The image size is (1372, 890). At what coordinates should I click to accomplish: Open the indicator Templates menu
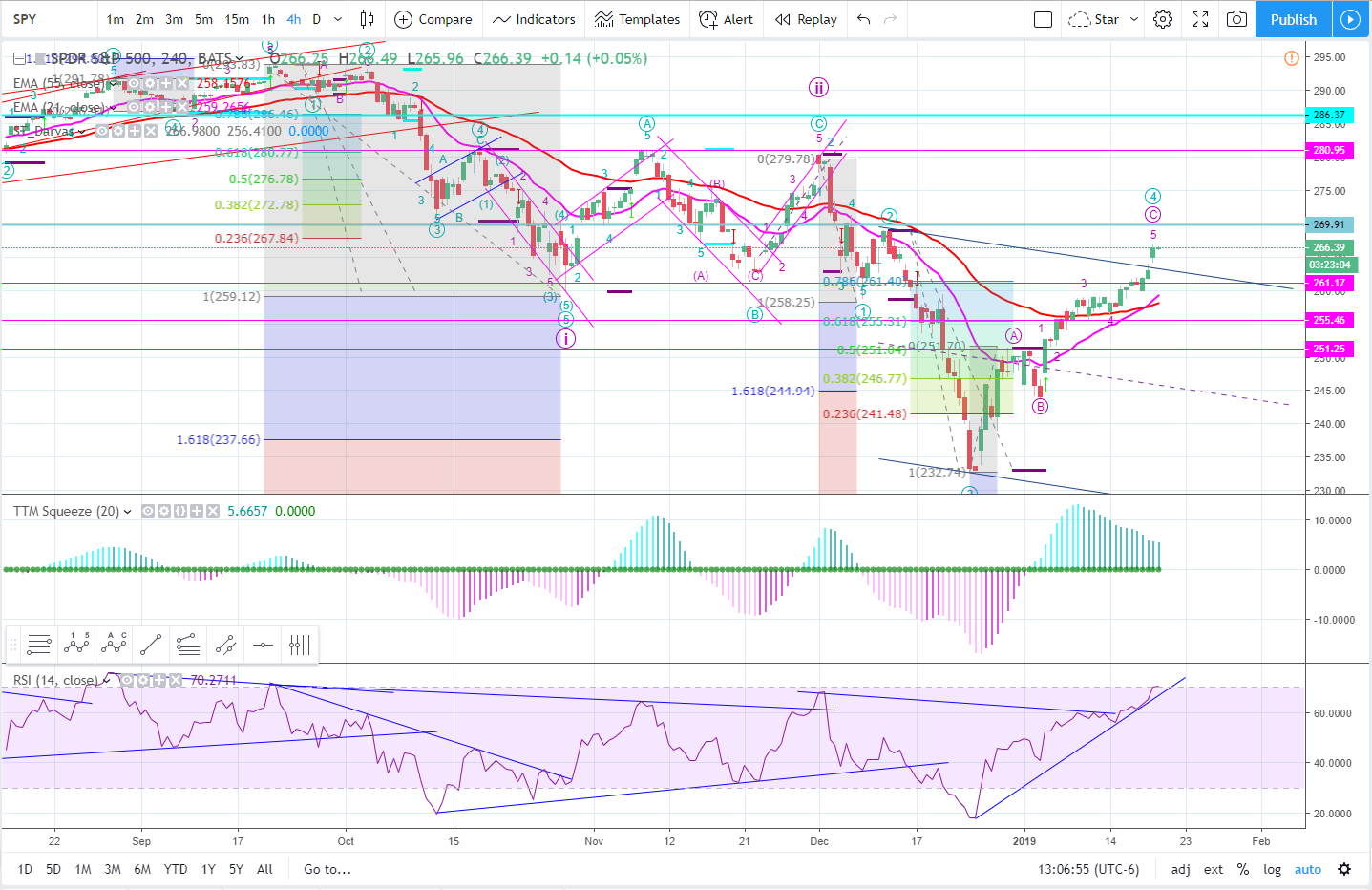point(637,19)
